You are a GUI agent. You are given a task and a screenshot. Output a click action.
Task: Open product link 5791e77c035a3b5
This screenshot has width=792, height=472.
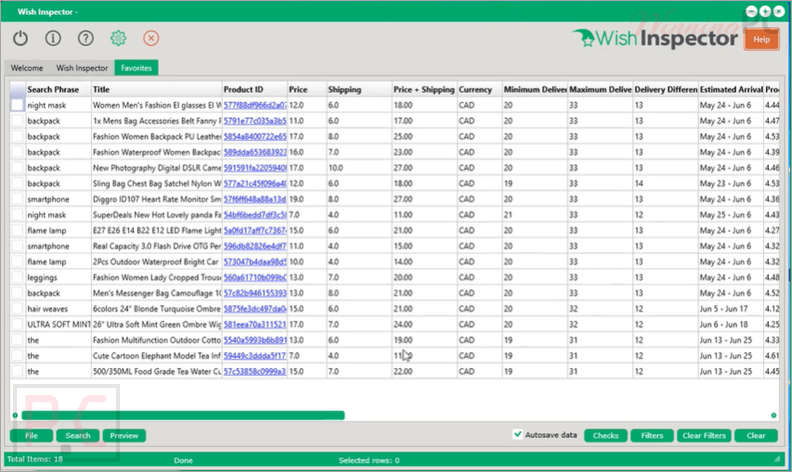click(255, 121)
